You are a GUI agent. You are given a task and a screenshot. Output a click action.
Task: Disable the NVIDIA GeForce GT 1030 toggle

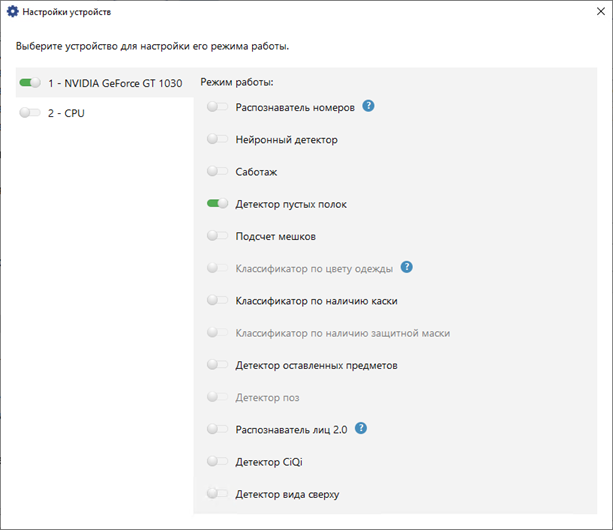tap(29, 83)
